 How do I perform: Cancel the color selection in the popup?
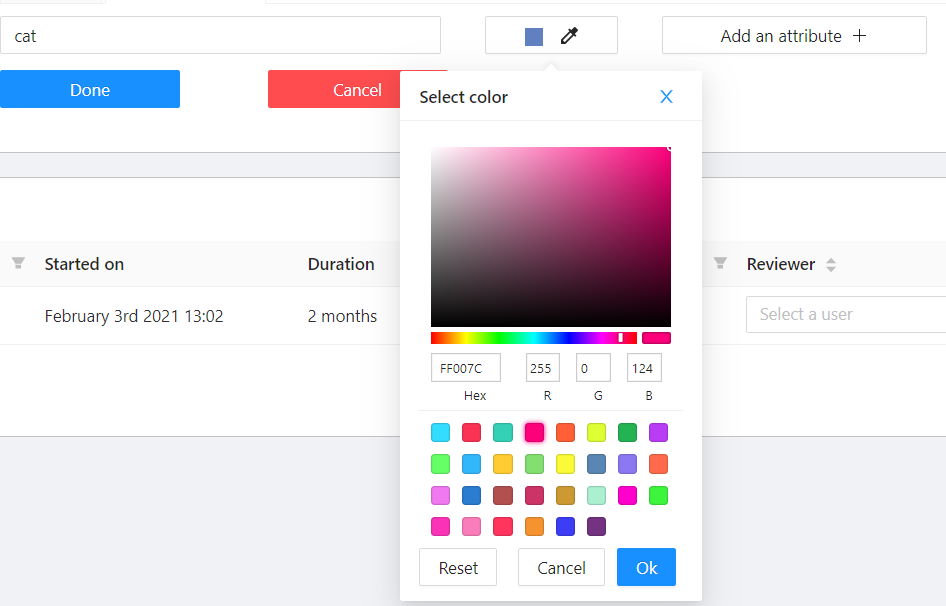[x=561, y=567]
